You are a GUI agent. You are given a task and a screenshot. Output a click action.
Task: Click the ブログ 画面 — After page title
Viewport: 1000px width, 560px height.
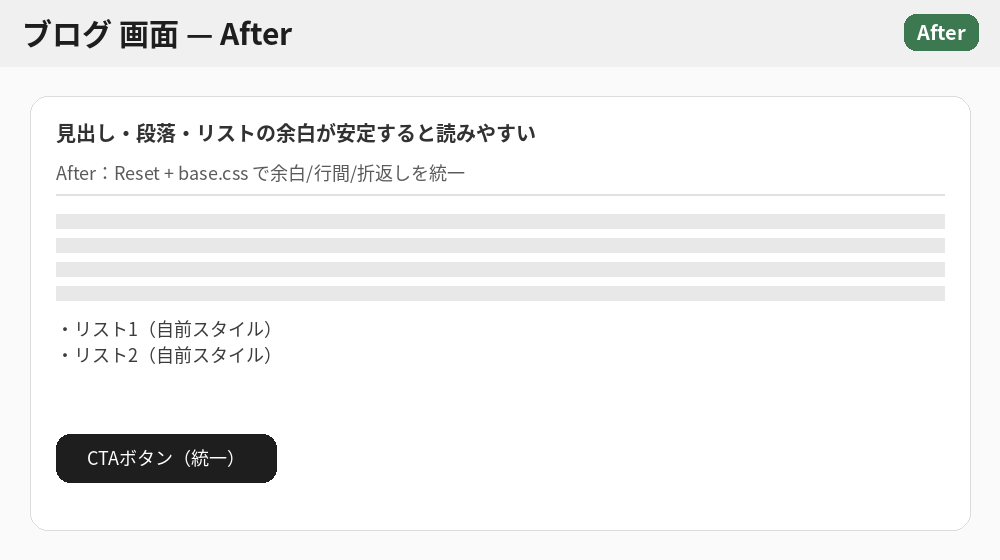click(x=157, y=34)
